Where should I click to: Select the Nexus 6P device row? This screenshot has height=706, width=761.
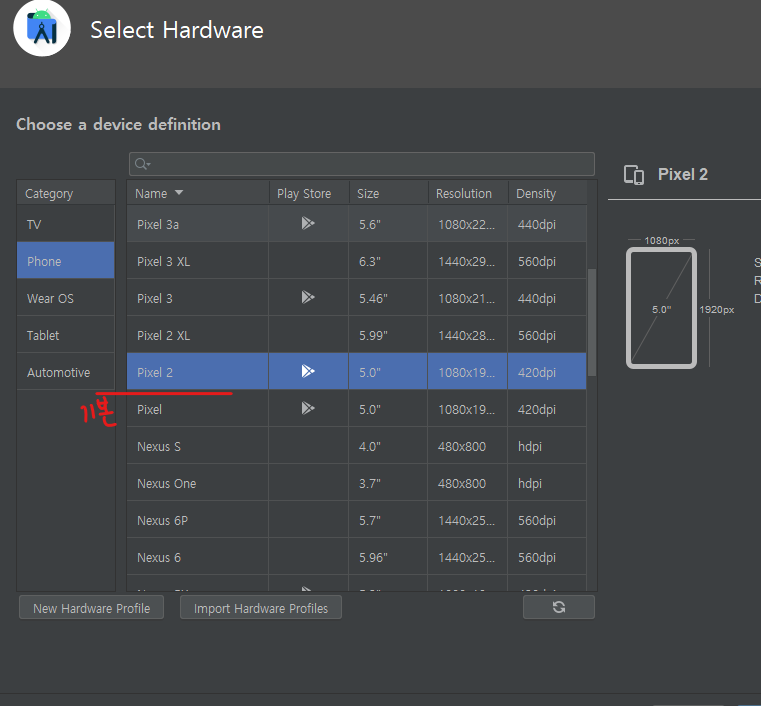point(357,520)
